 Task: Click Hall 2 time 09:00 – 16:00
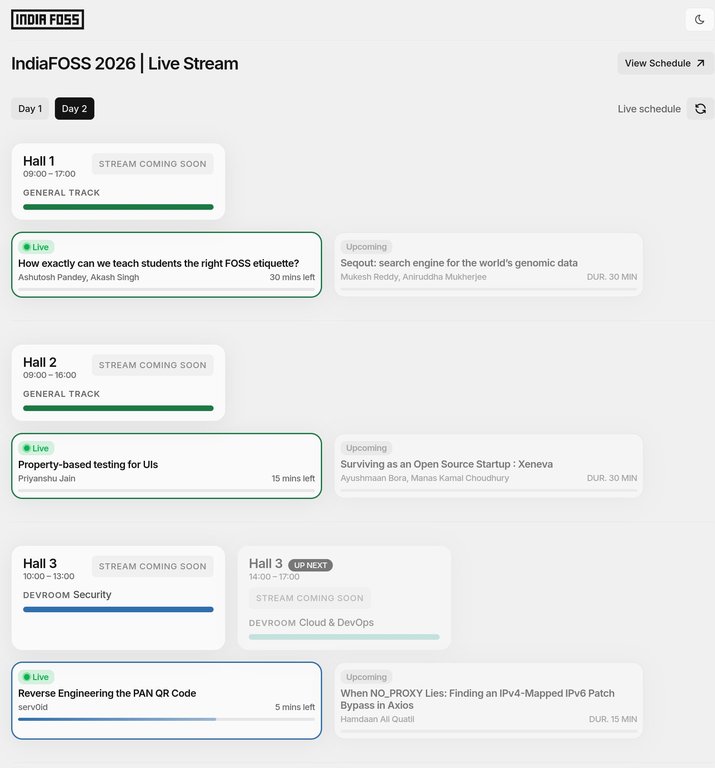49,375
